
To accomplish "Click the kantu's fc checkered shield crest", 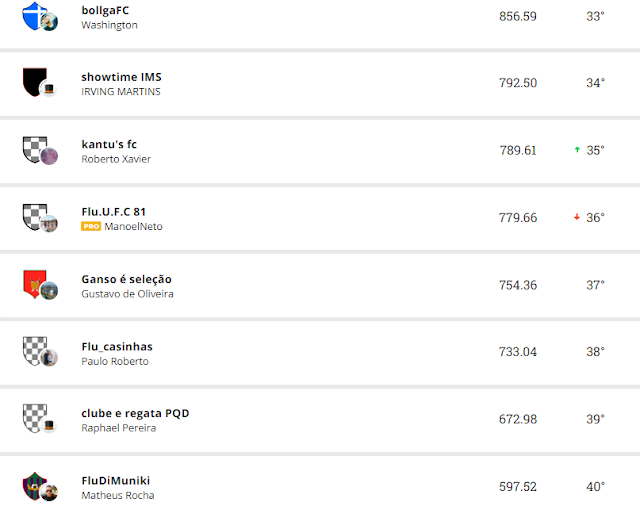I will [x=35, y=148].
